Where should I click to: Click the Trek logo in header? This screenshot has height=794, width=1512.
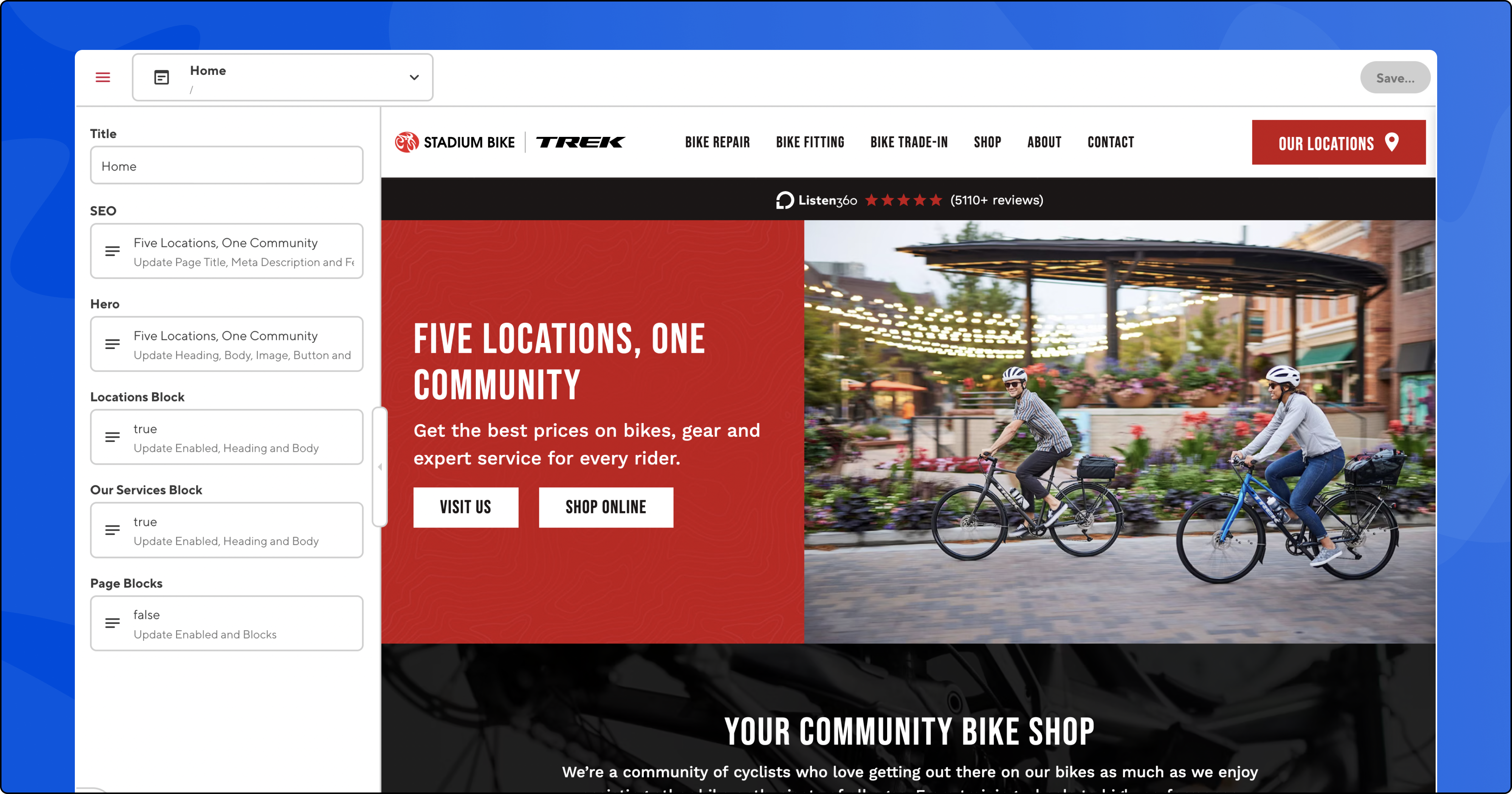click(581, 142)
